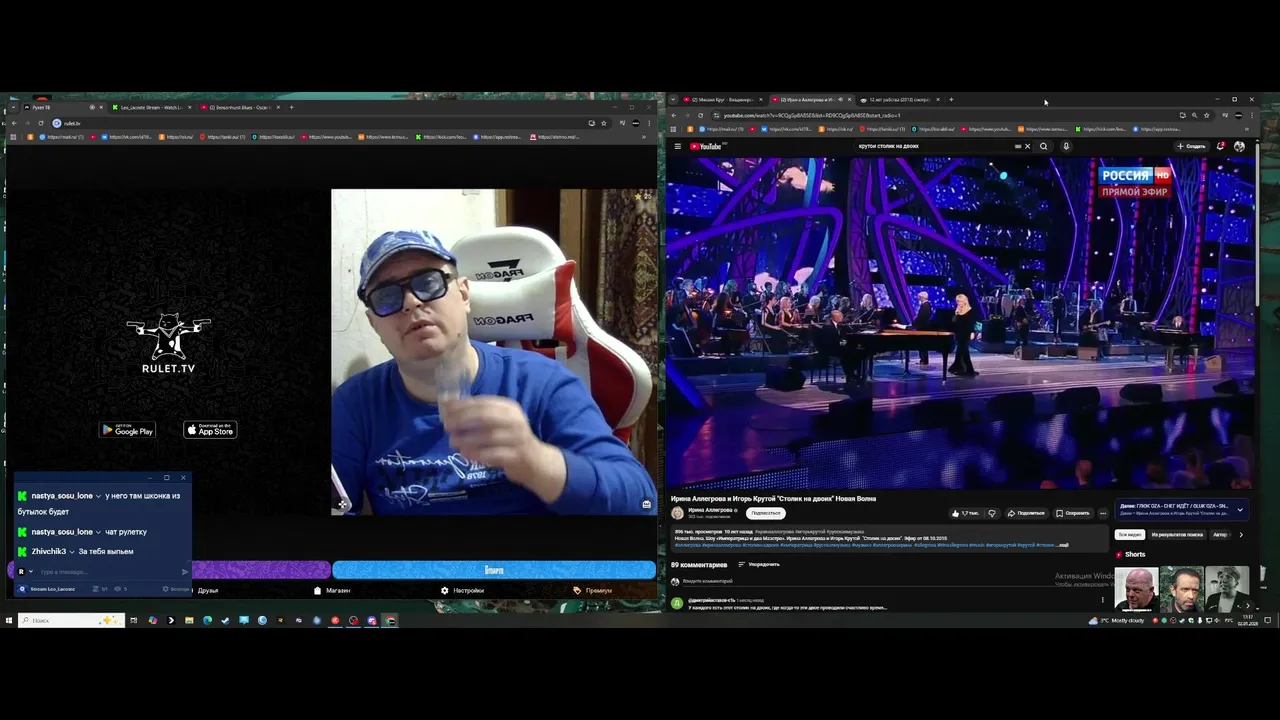1280x720 pixels.
Task: Show hidden bookmarks in YouTube window
Action: coord(1247,129)
